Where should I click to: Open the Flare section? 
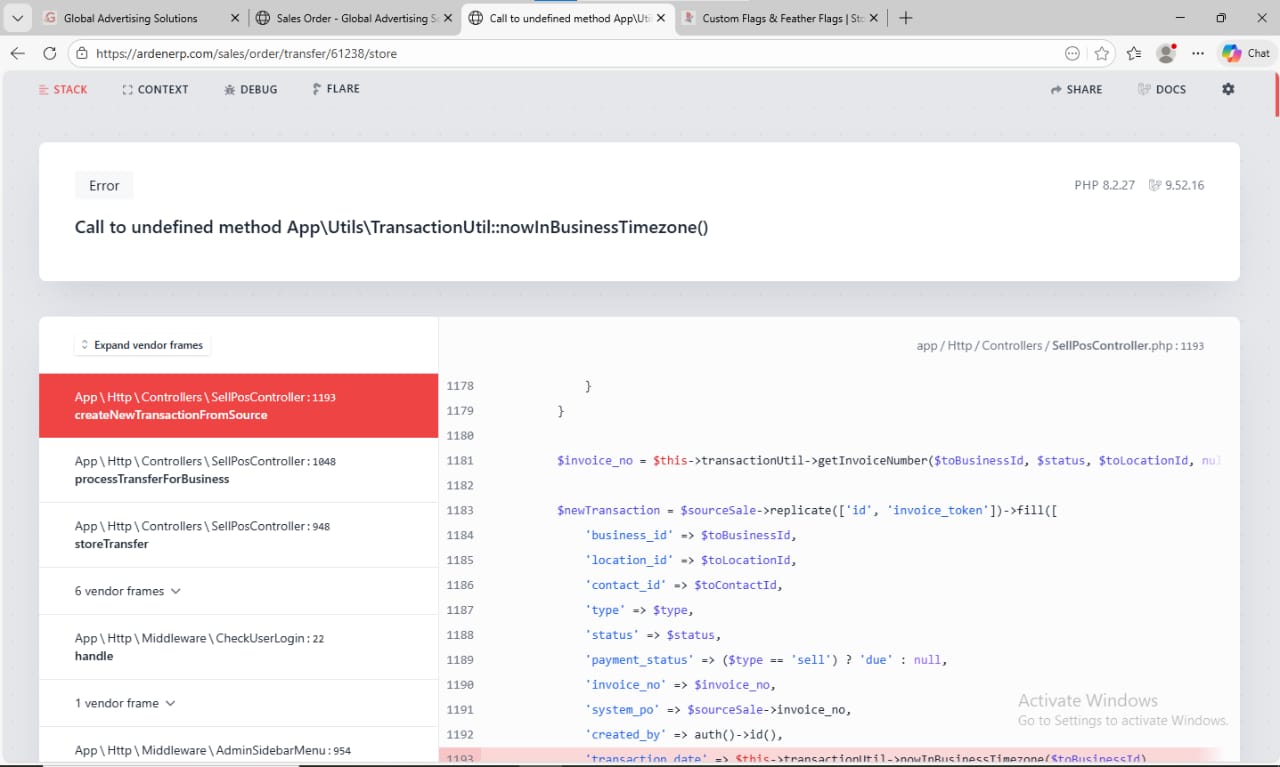pos(336,89)
